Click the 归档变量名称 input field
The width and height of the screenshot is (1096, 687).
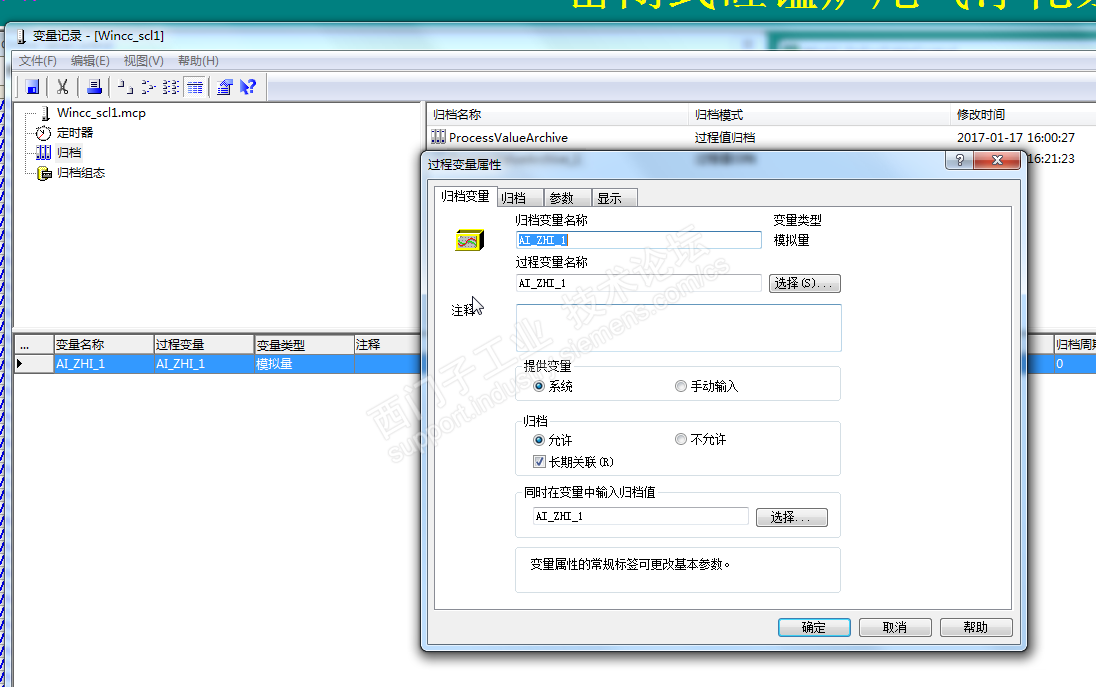click(x=639, y=240)
